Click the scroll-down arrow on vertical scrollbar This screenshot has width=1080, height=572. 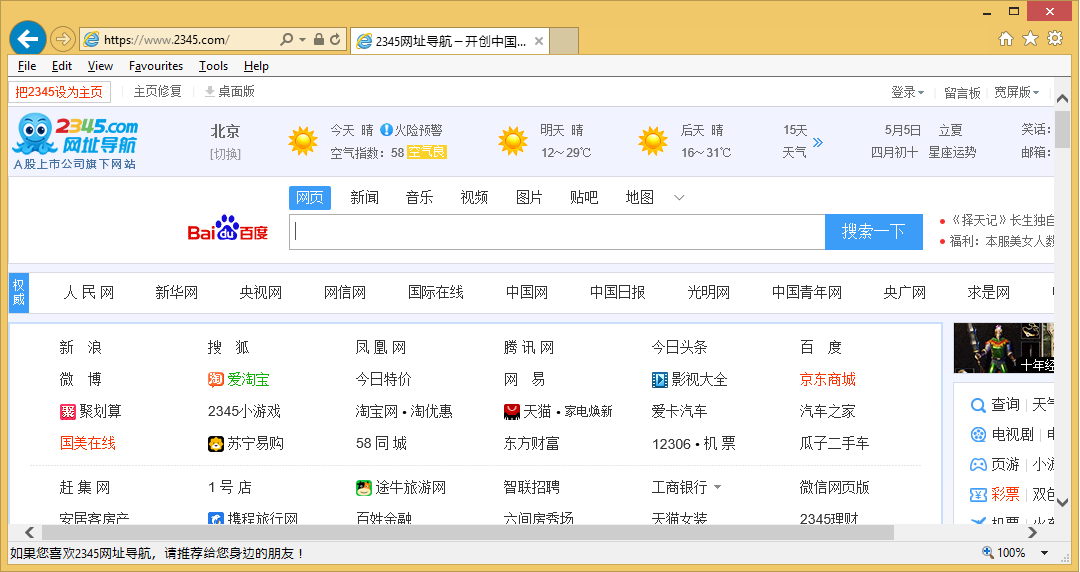click(1061, 502)
